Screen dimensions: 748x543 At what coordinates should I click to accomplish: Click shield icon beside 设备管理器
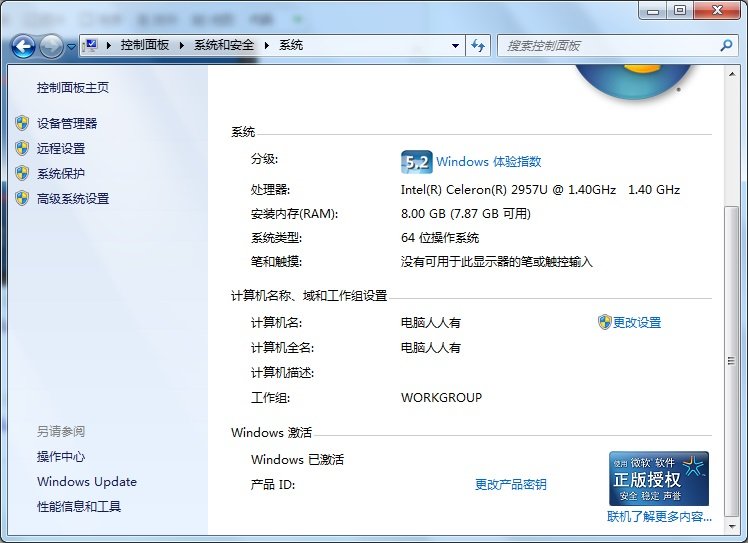click(x=22, y=124)
